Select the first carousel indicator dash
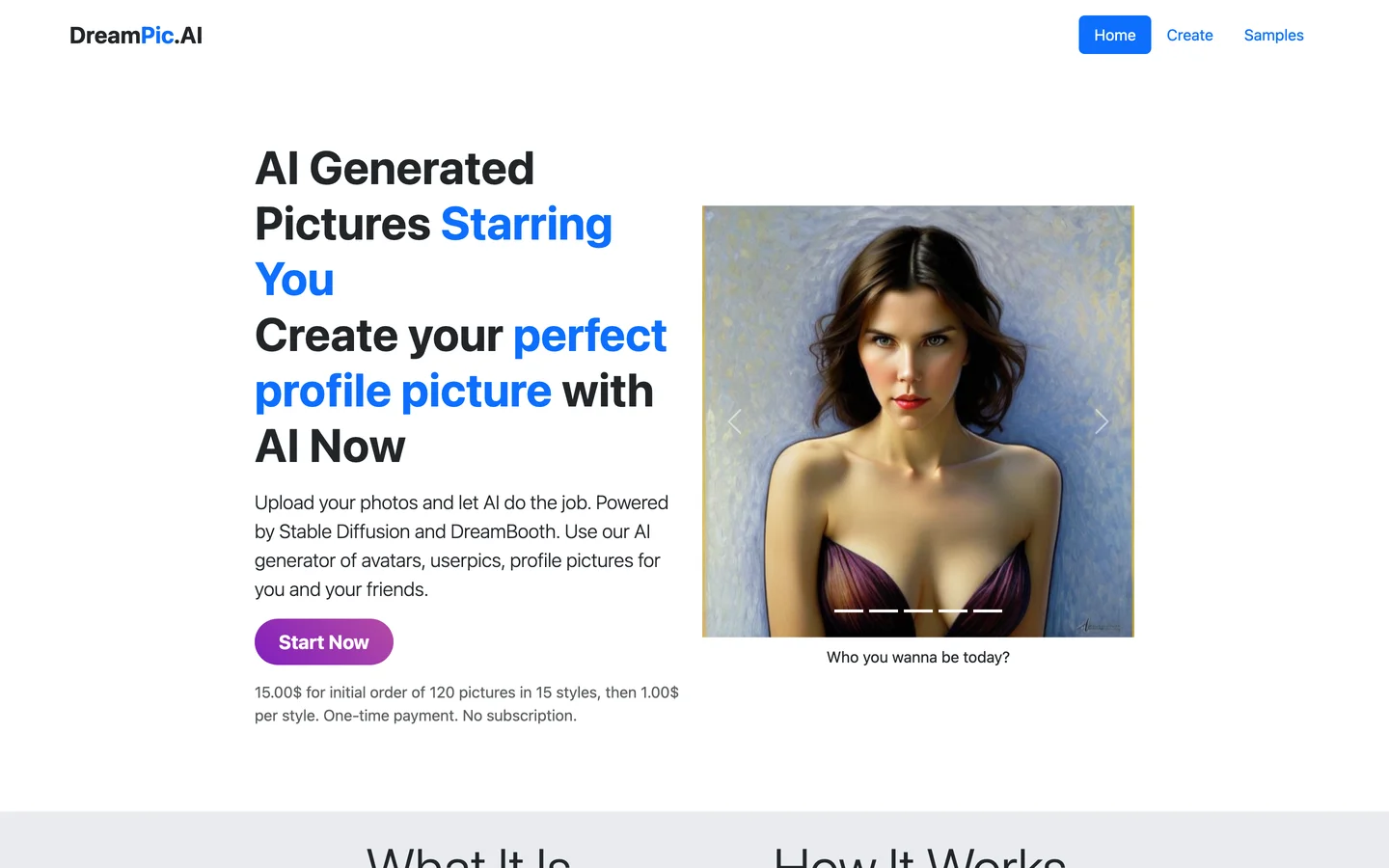Screen dimensions: 1389x868 (x=849, y=610)
